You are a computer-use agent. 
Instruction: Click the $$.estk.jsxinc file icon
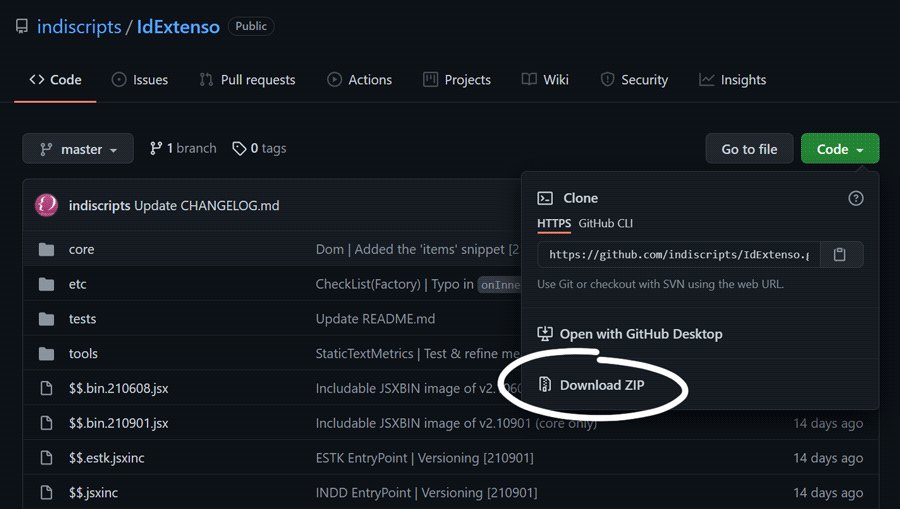click(x=46, y=458)
